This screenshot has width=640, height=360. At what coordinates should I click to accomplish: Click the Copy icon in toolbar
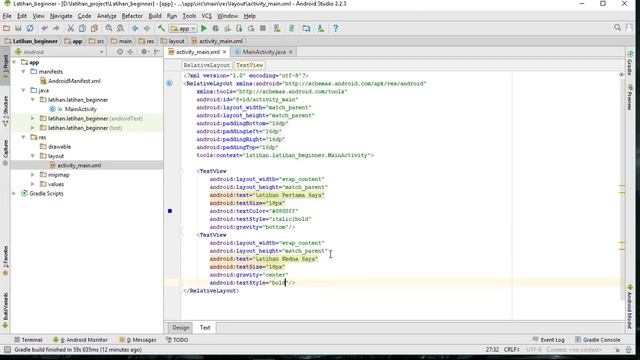(x=82, y=28)
